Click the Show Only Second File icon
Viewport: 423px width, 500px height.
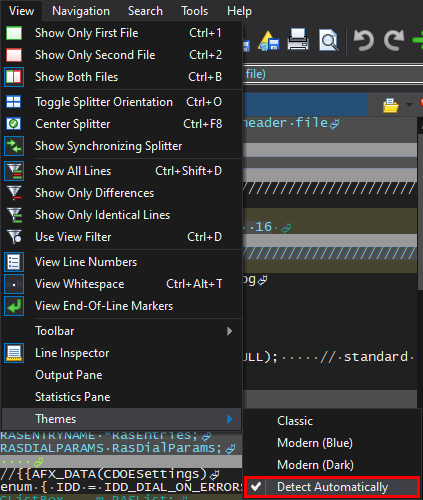(x=14, y=55)
